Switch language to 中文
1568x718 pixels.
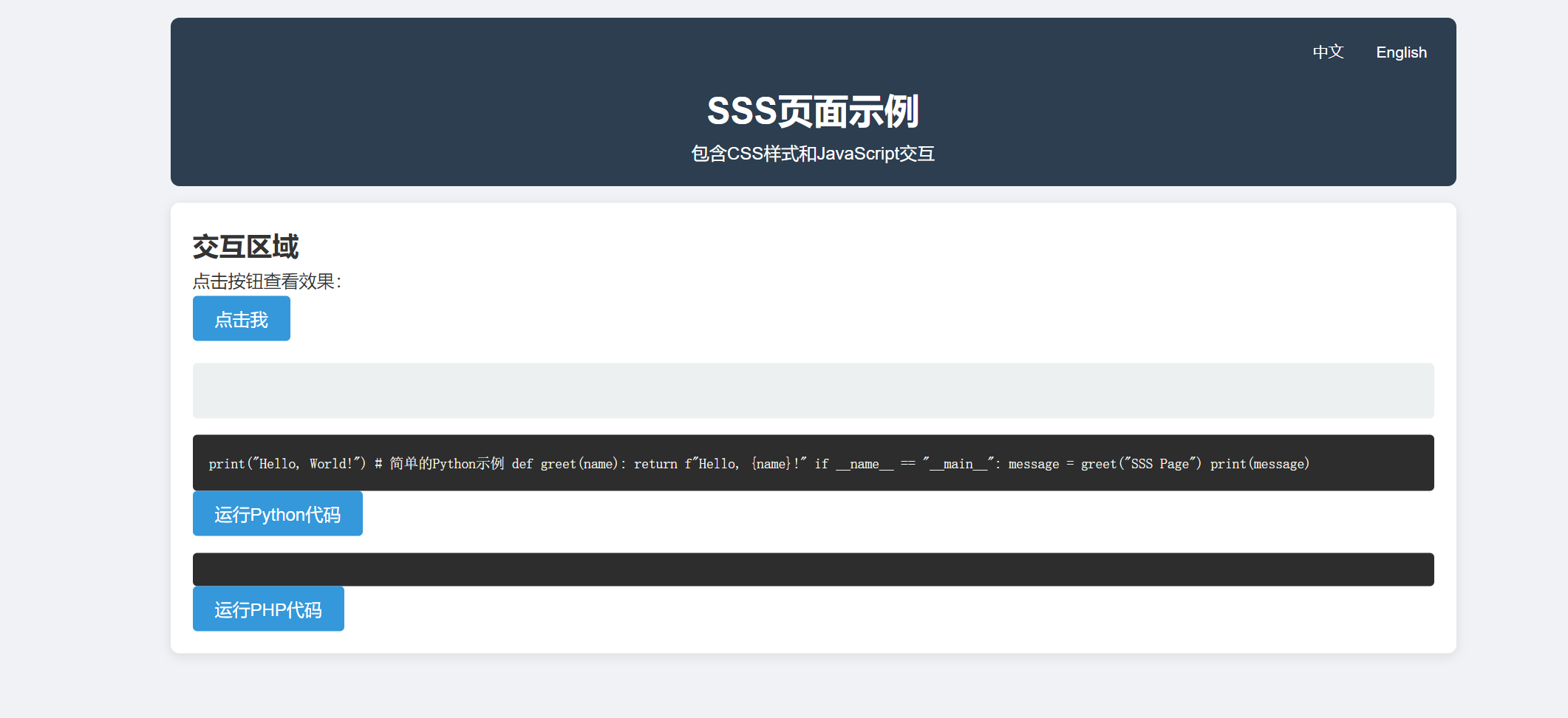click(x=1328, y=52)
